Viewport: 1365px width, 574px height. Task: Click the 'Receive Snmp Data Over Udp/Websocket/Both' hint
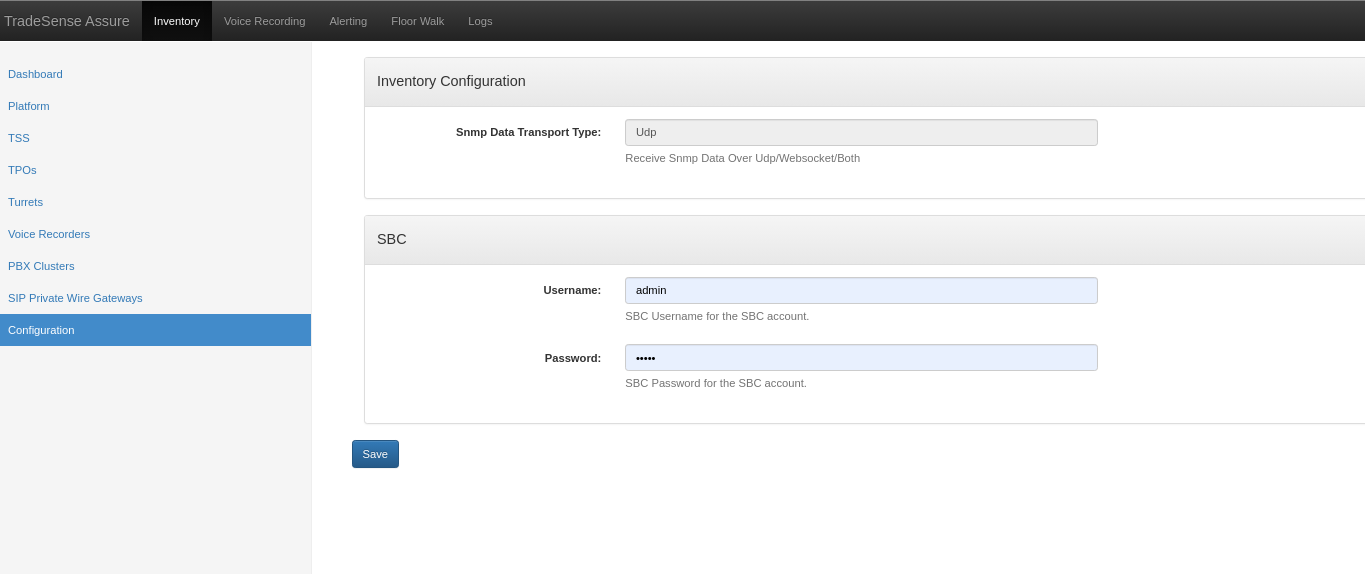[x=742, y=158]
